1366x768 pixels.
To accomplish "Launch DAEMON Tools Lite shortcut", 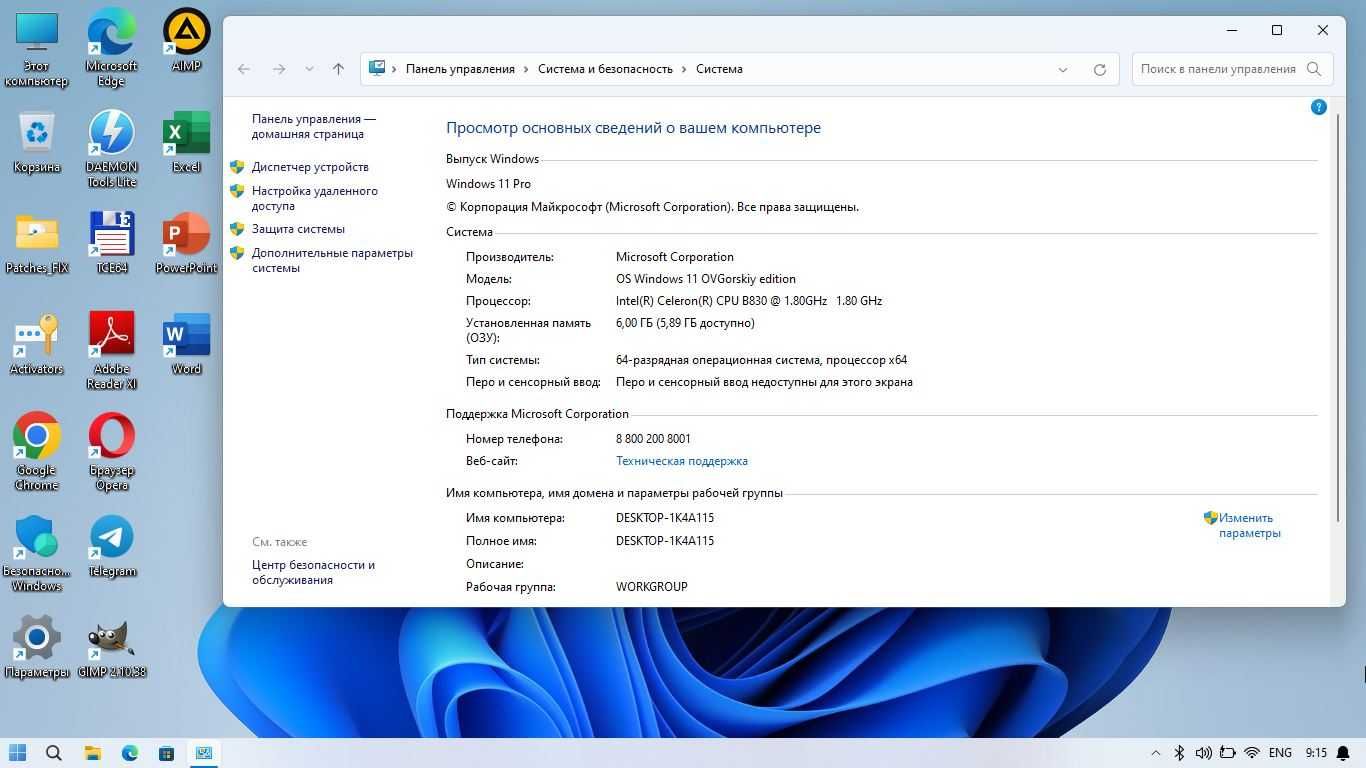I will point(111,149).
